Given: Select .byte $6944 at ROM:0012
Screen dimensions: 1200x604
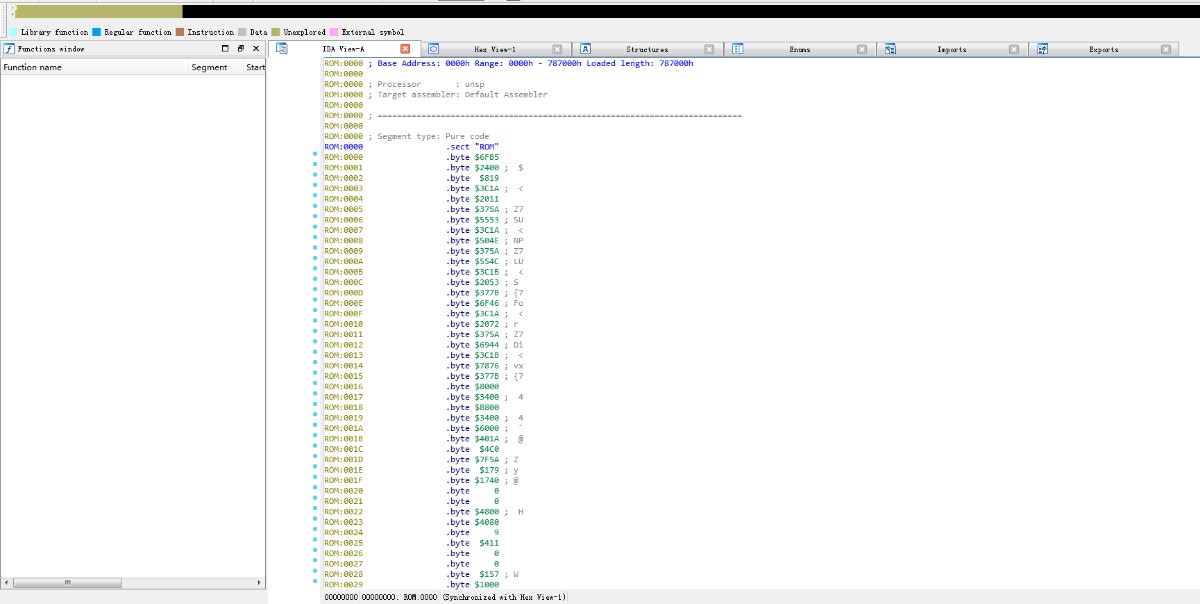Looking at the screenshot, I should 473,344.
